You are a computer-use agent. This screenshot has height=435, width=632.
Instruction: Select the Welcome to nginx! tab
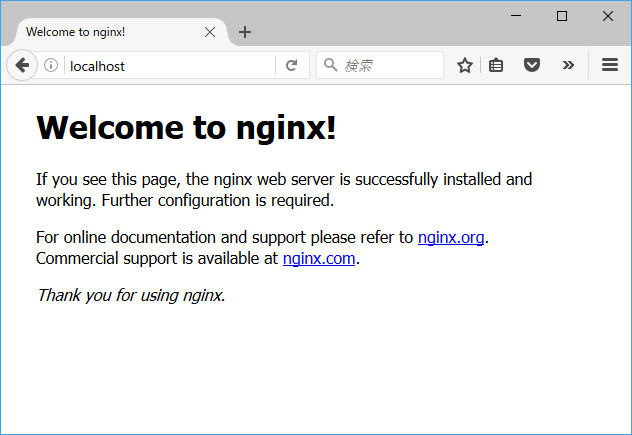coord(121,32)
